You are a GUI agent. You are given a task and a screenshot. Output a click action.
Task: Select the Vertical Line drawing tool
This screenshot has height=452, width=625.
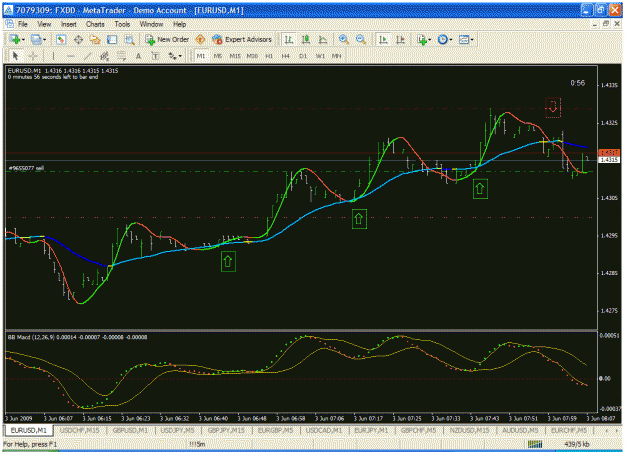tap(53, 56)
